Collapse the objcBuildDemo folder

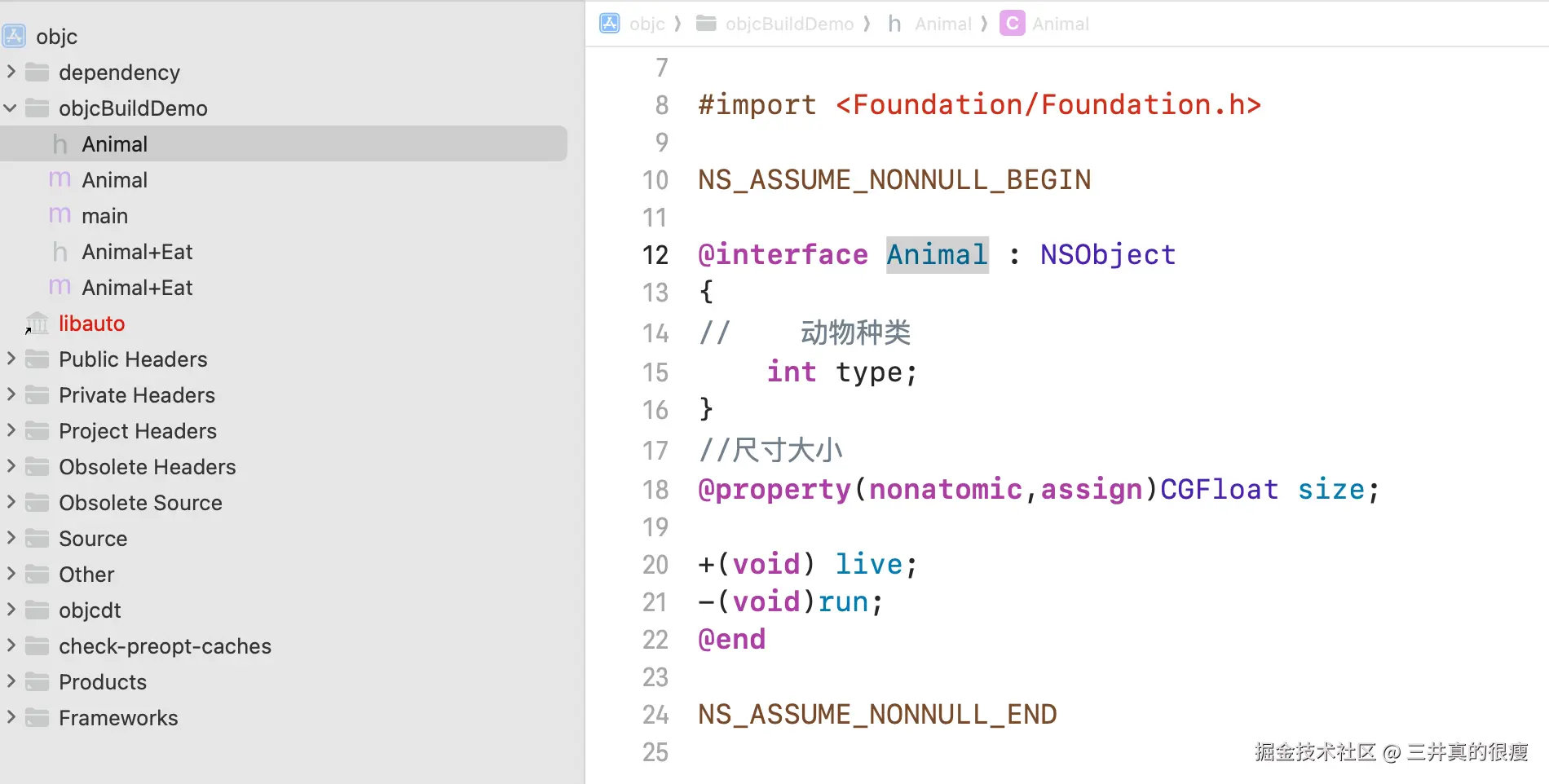coord(11,108)
